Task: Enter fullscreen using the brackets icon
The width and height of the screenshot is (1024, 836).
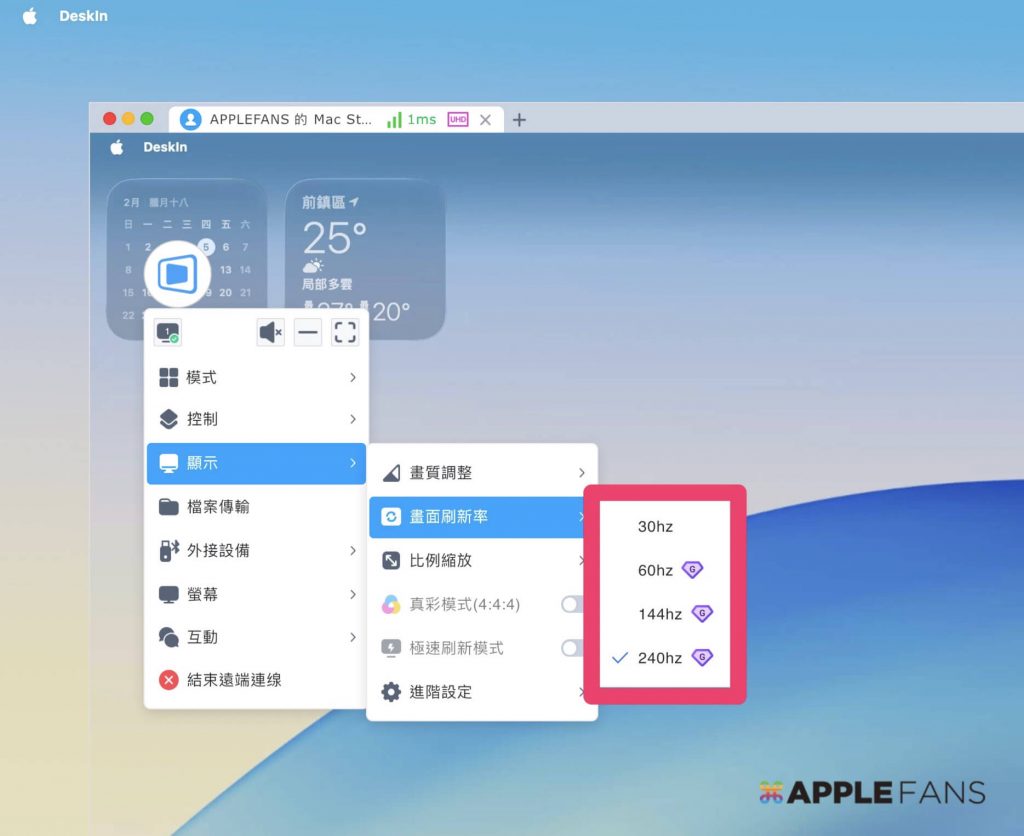Action: click(x=345, y=332)
